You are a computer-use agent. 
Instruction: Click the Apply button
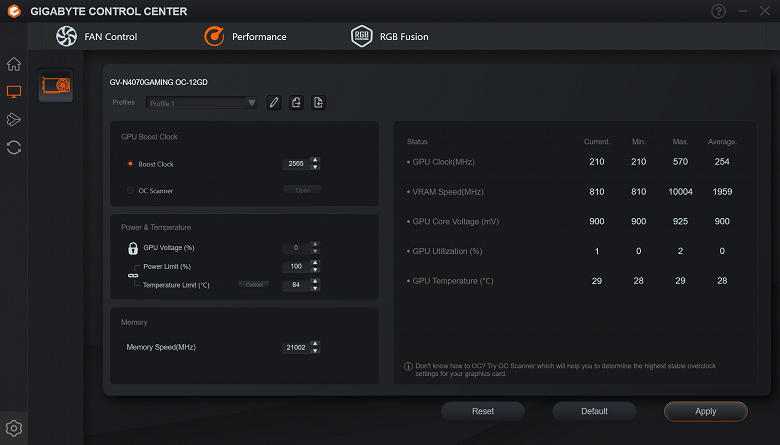pyautogui.click(x=705, y=411)
